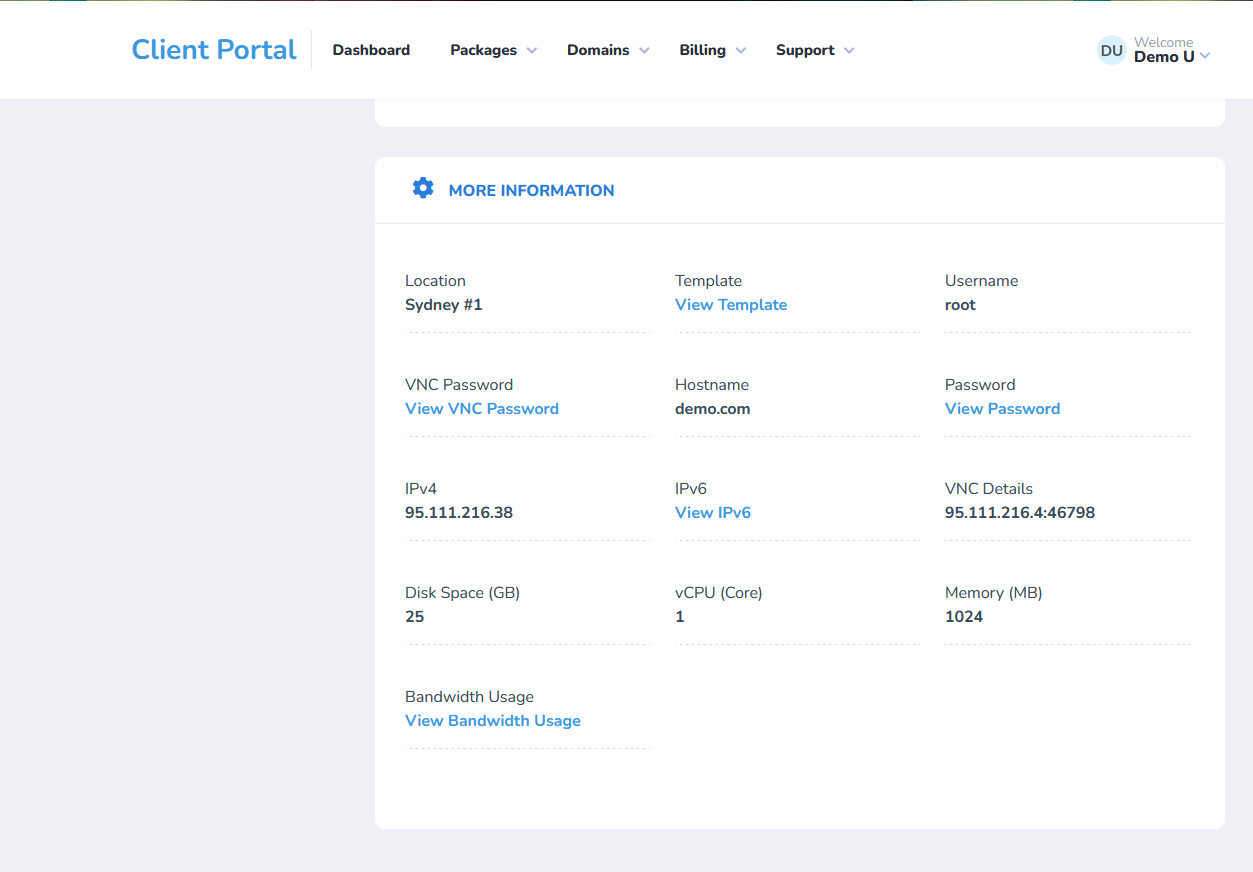Viewport: 1253px width, 872px height.
Task: Click the DU user avatar
Action: (1112, 50)
